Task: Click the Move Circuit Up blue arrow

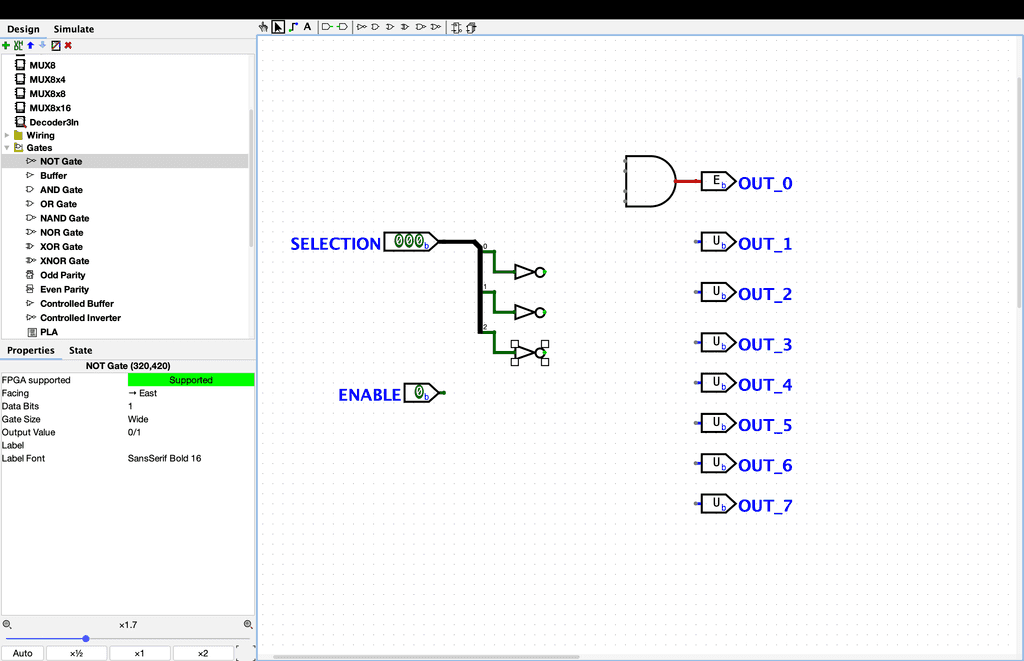Action: tap(30, 45)
